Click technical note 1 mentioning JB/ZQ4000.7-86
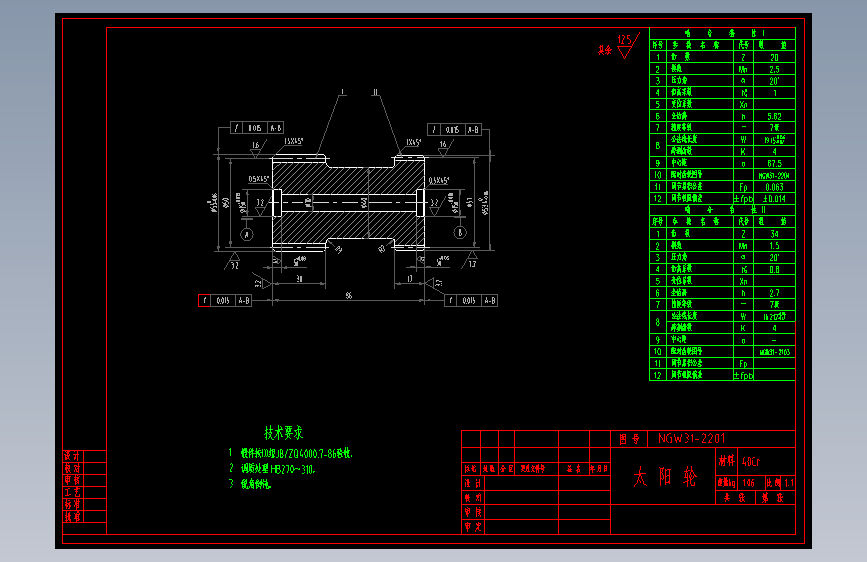Image resolution: width=867 pixels, height=562 pixels. tap(291, 454)
